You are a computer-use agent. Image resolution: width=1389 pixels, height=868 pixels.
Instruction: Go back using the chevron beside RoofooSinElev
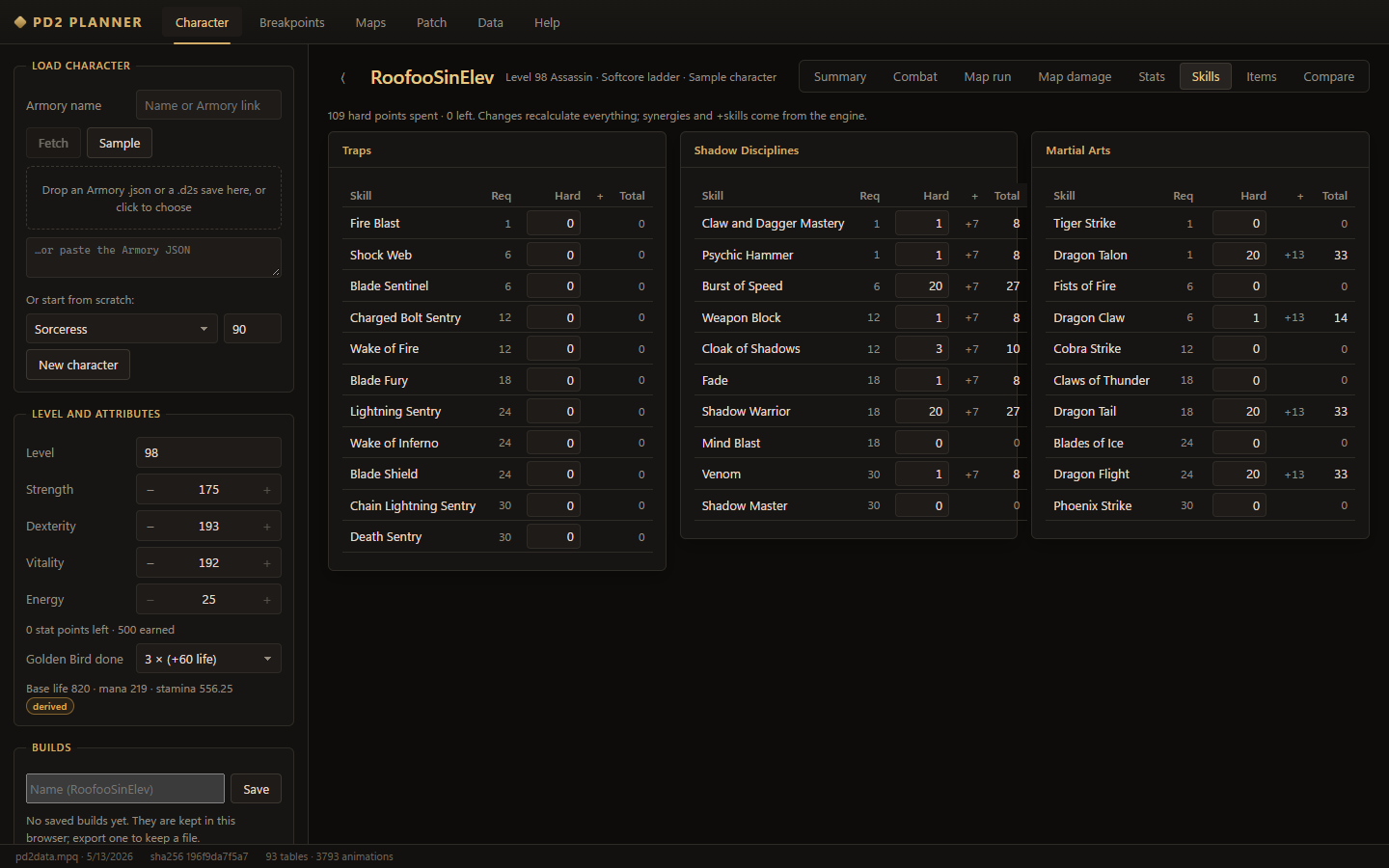(343, 77)
